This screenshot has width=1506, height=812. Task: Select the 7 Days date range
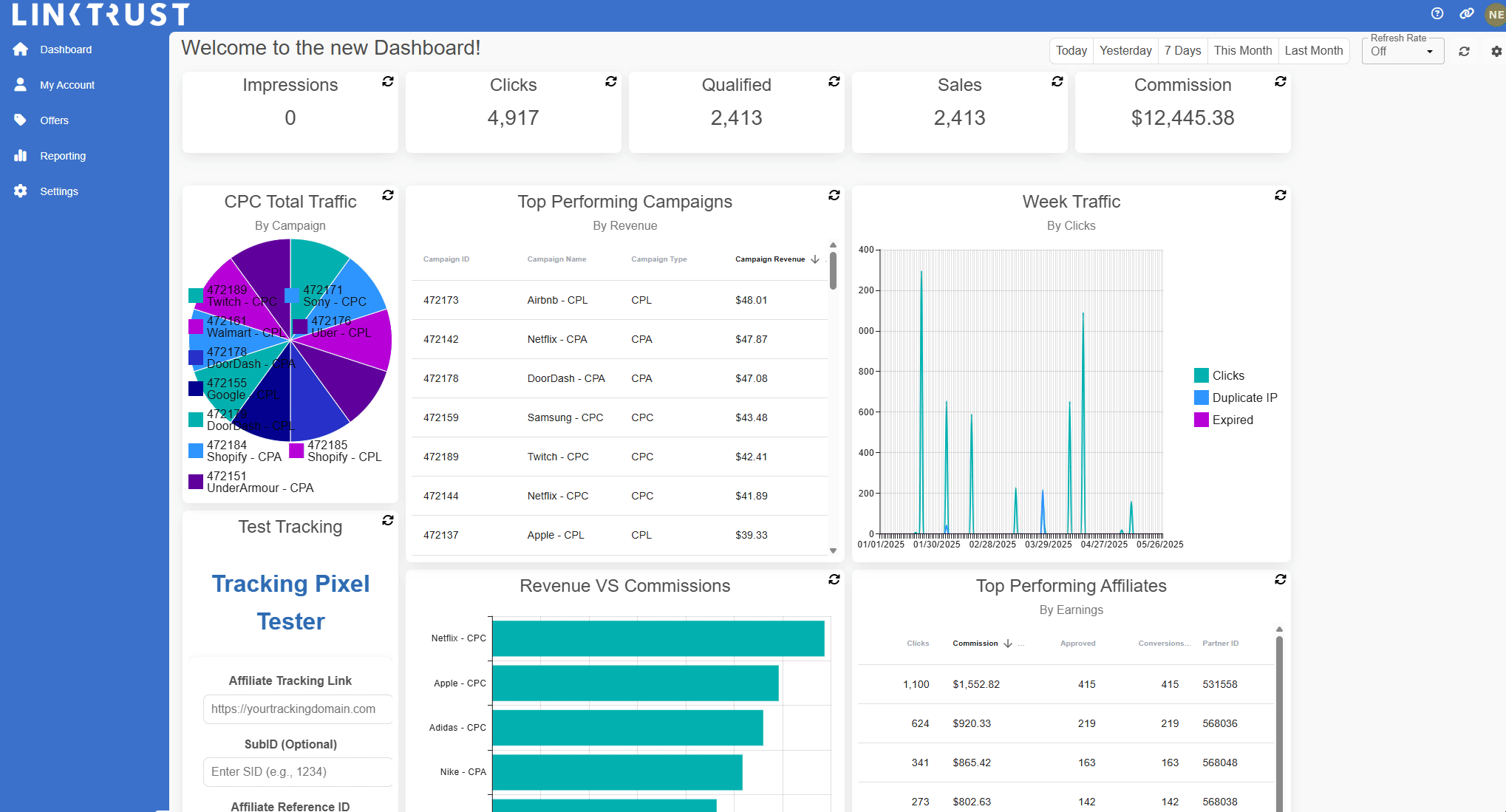[1183, 50]
